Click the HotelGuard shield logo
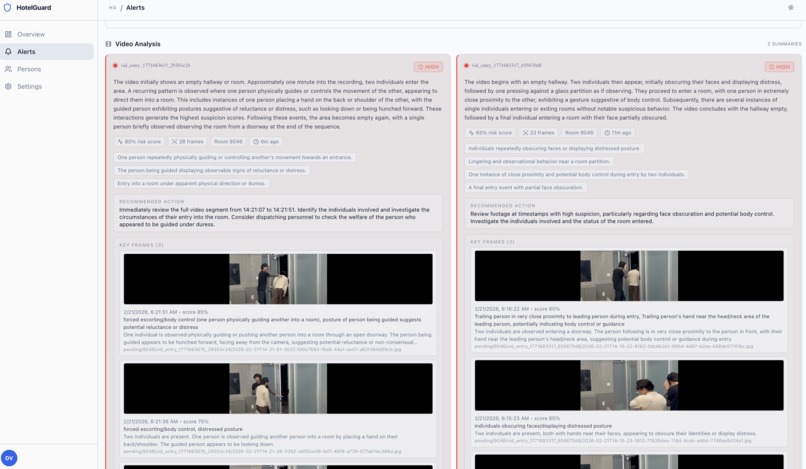Viewport: 806px width, 469px height. (x=7, y=8)
